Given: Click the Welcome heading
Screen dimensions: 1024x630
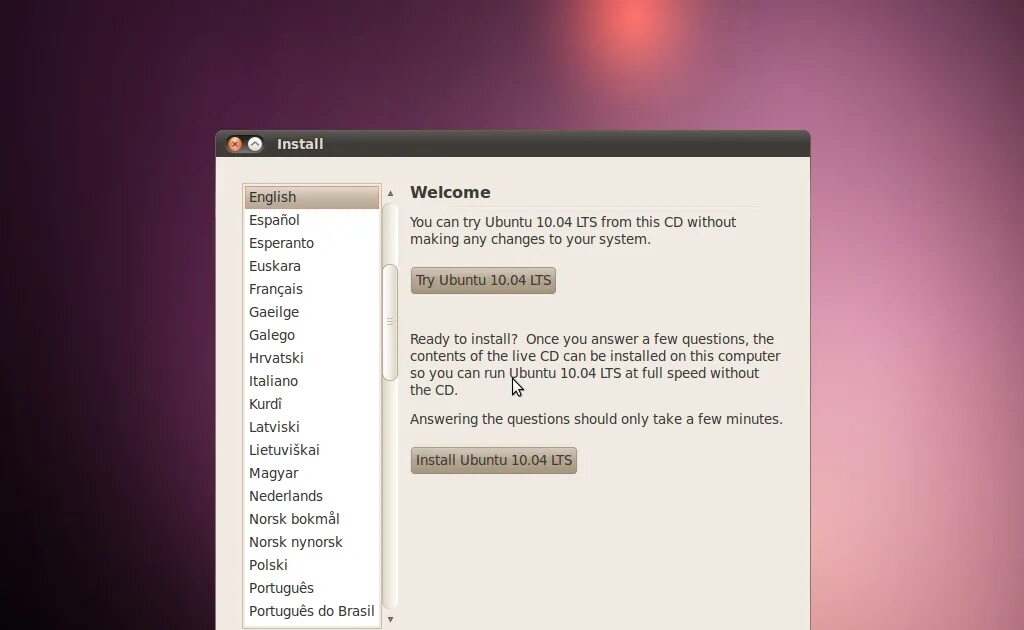Looking at the screenshot, I should [x=450, y=193].
